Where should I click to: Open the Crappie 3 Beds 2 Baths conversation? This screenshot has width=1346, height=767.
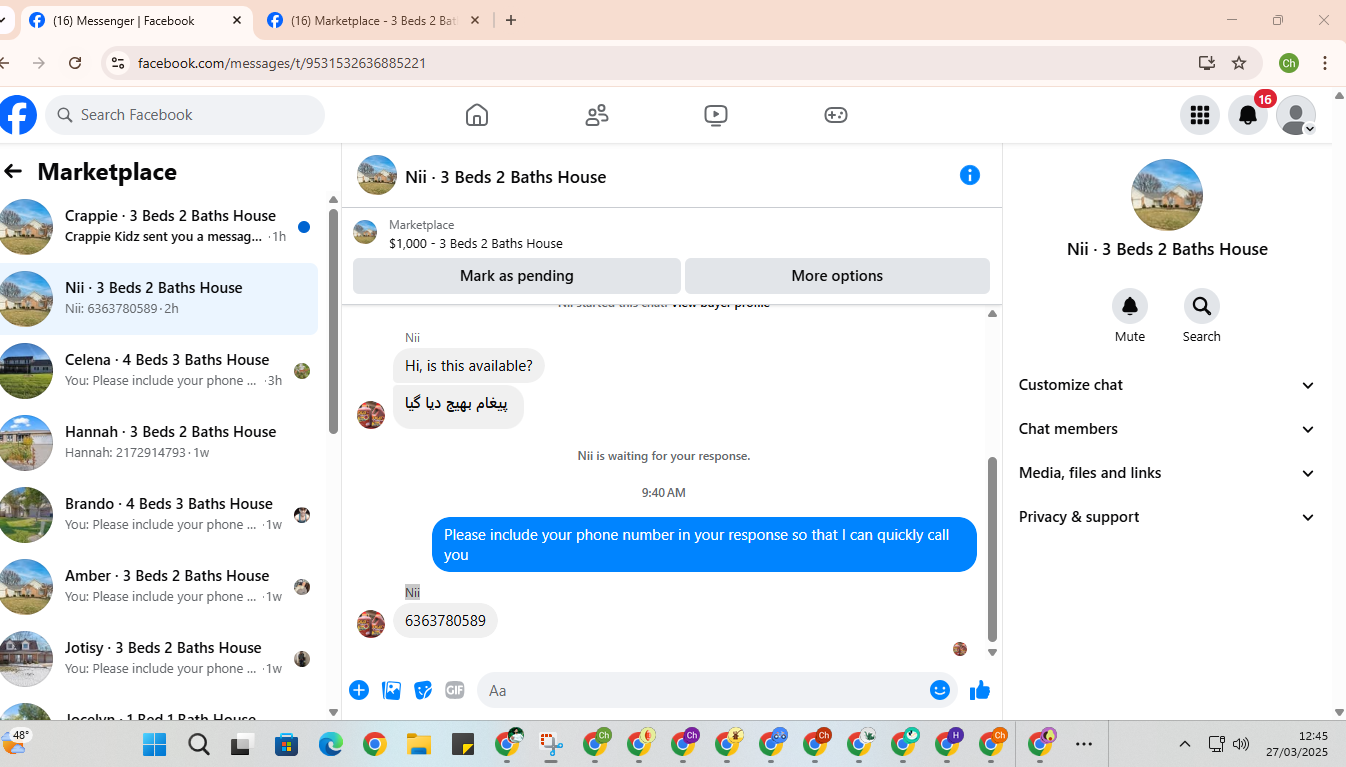click(159, 227)
